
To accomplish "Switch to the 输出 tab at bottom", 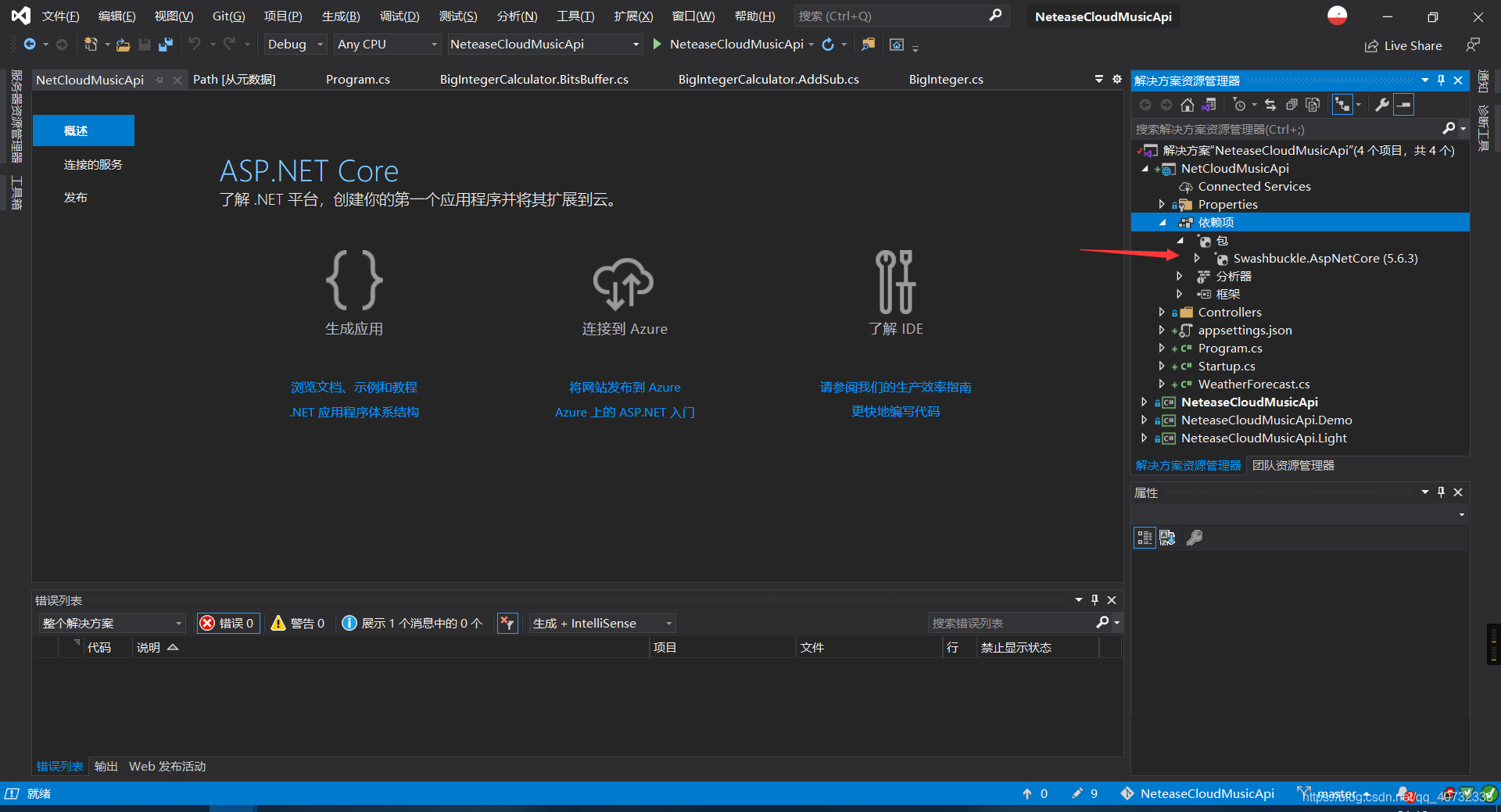I will pyautogui.click(x=106, y=767).
